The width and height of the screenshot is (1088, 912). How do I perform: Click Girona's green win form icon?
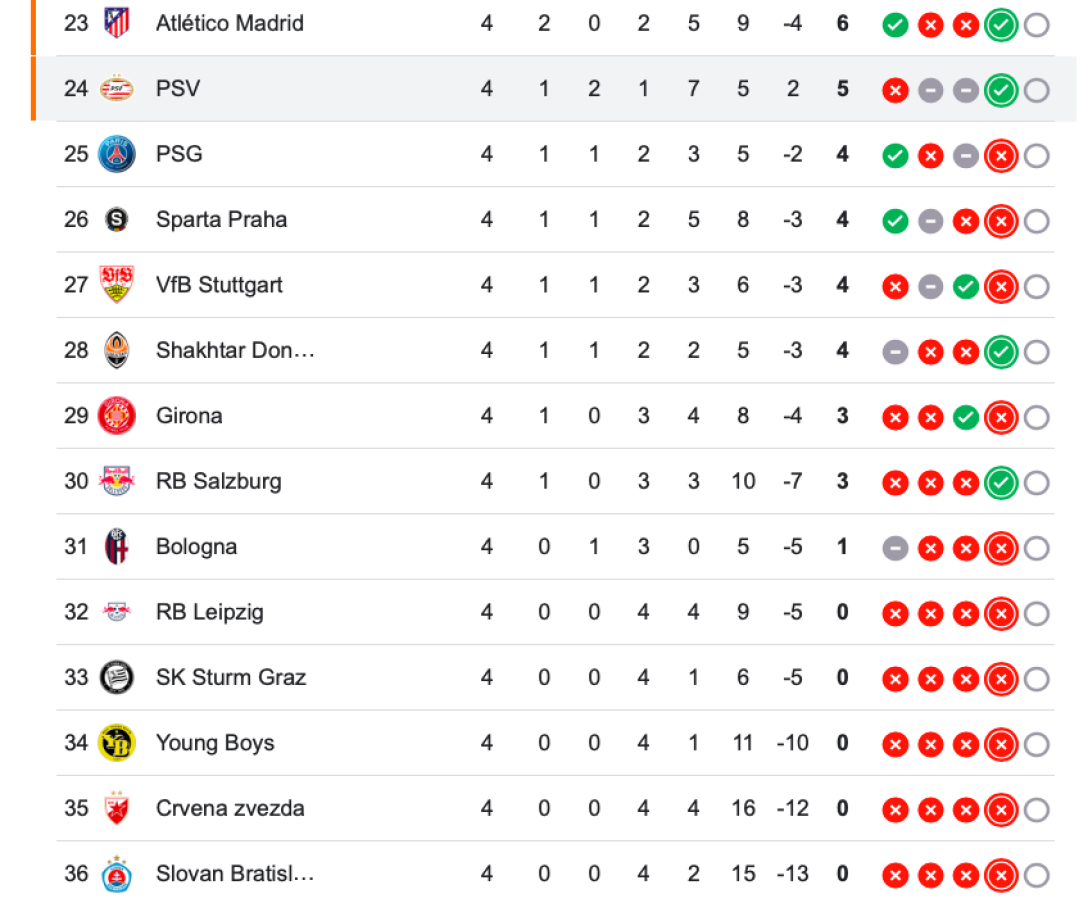coord(965,418)
